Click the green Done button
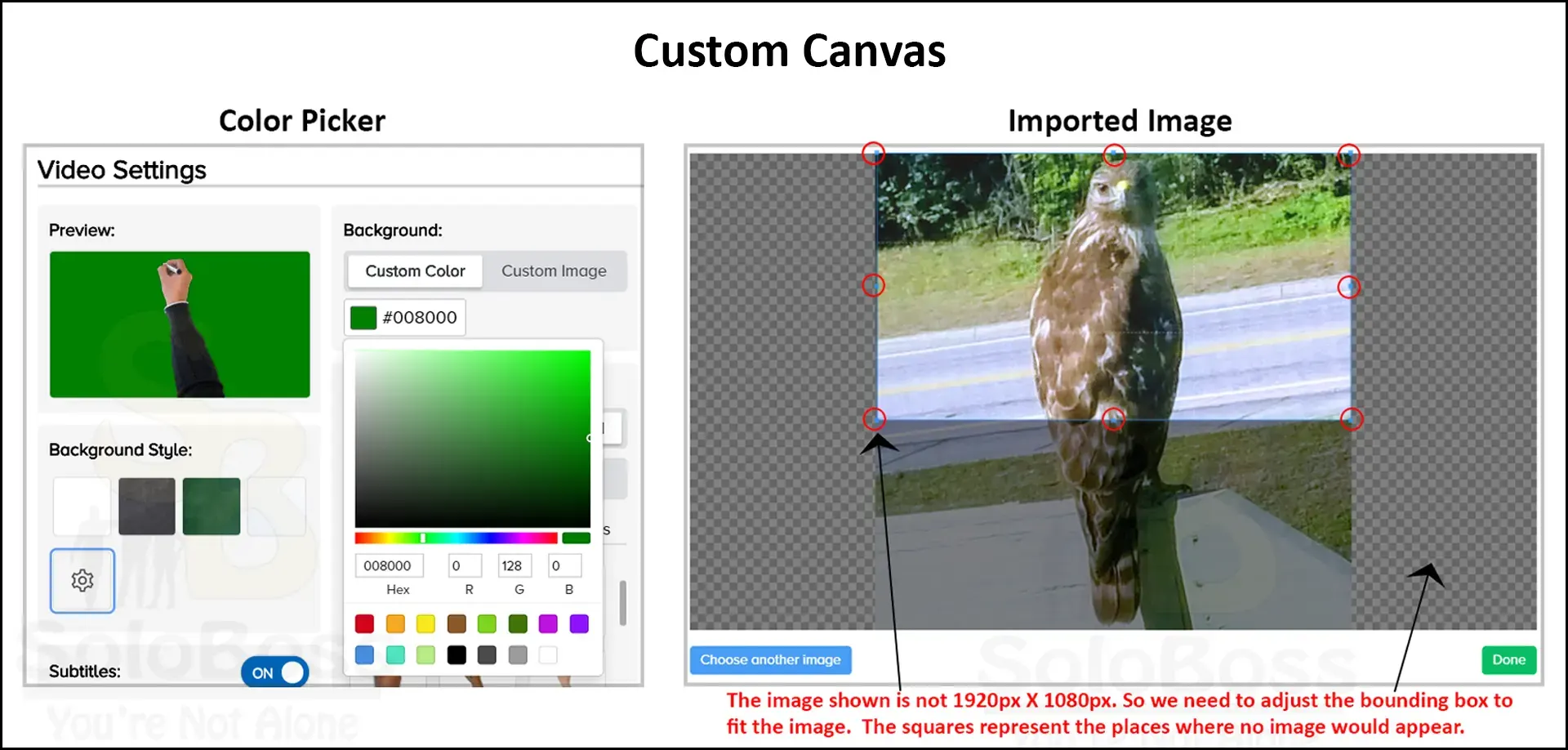This screenshot has width=1568, height=750. pos(1508,660)
